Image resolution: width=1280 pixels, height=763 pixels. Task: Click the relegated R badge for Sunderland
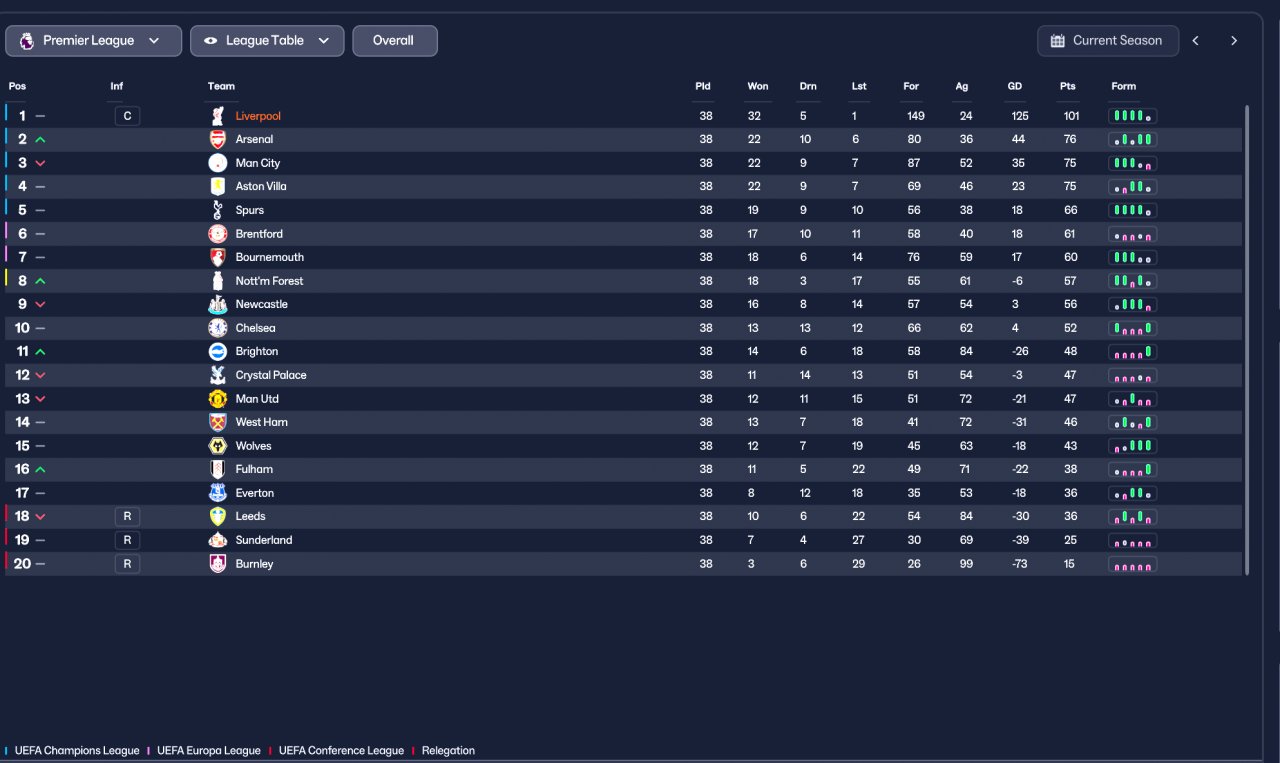[127, 540]
